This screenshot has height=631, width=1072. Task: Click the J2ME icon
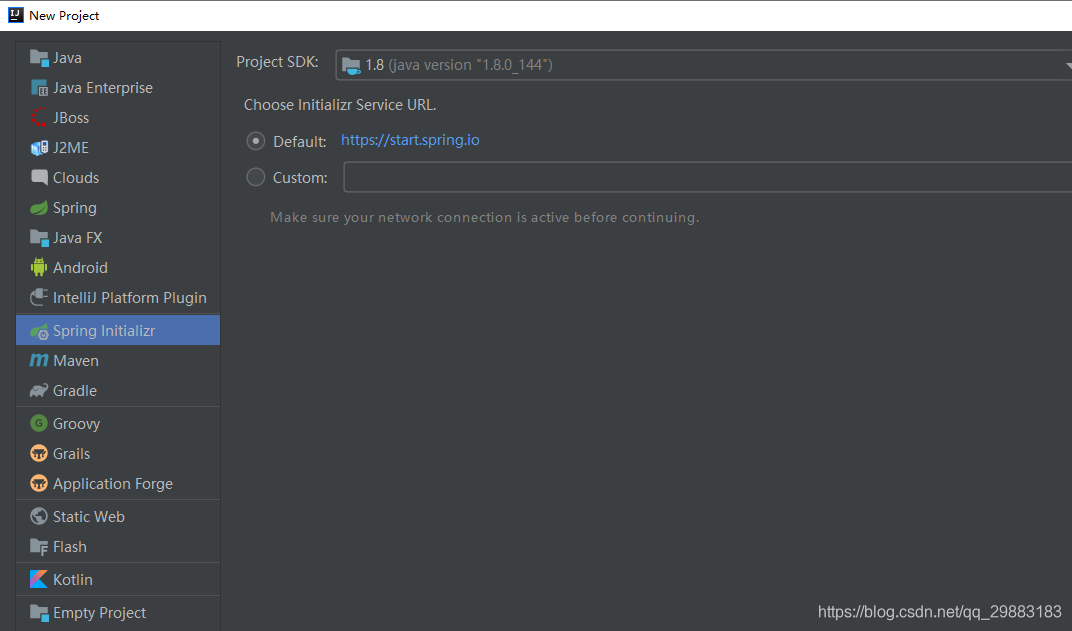39,148
